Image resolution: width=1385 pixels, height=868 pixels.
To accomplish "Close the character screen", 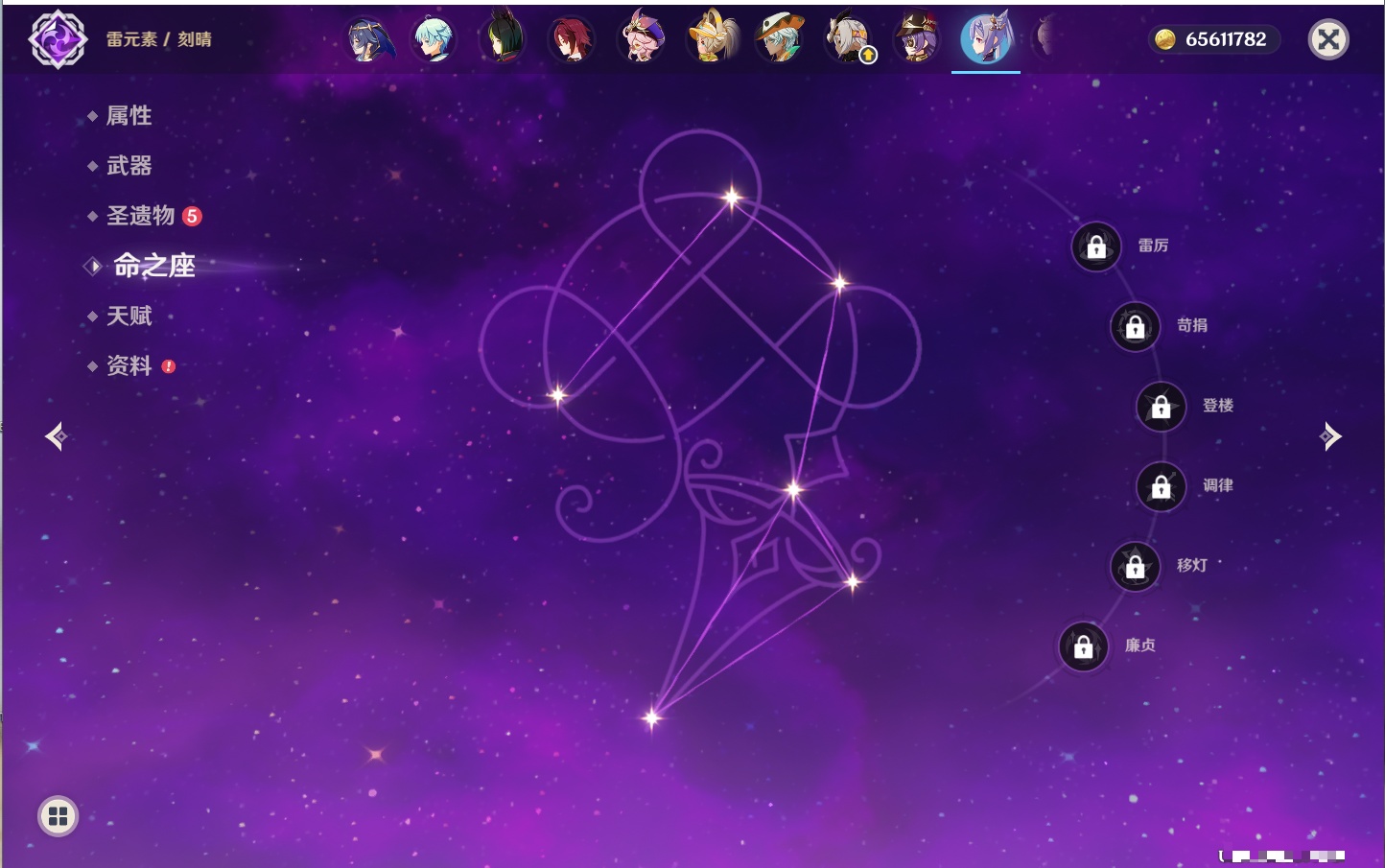I will click(x=1328, y=39).
